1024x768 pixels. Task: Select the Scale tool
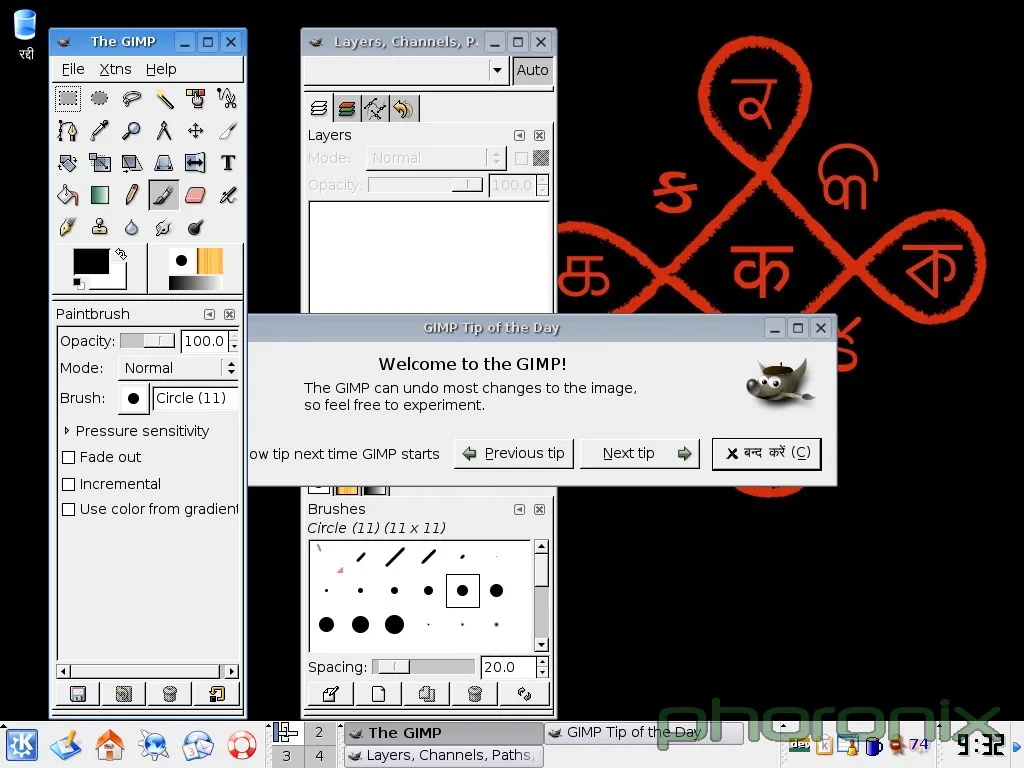click(99, 163)
